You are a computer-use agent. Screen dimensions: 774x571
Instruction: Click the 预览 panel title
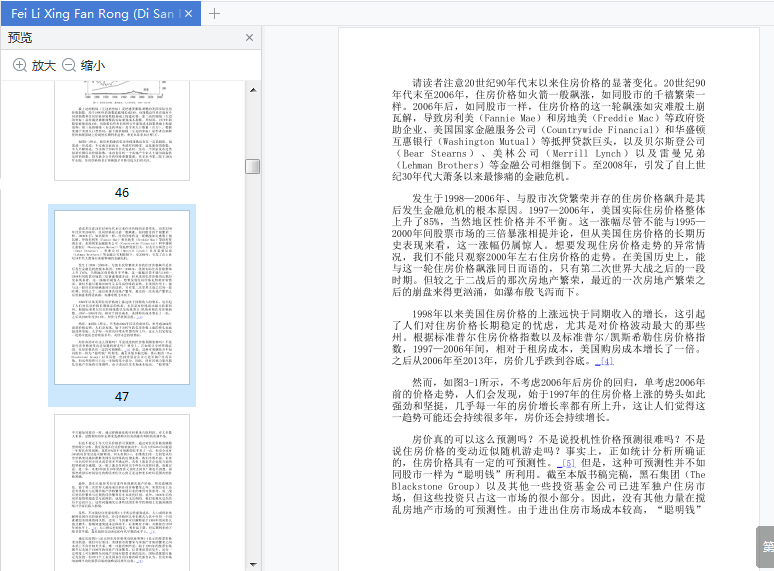20,38
